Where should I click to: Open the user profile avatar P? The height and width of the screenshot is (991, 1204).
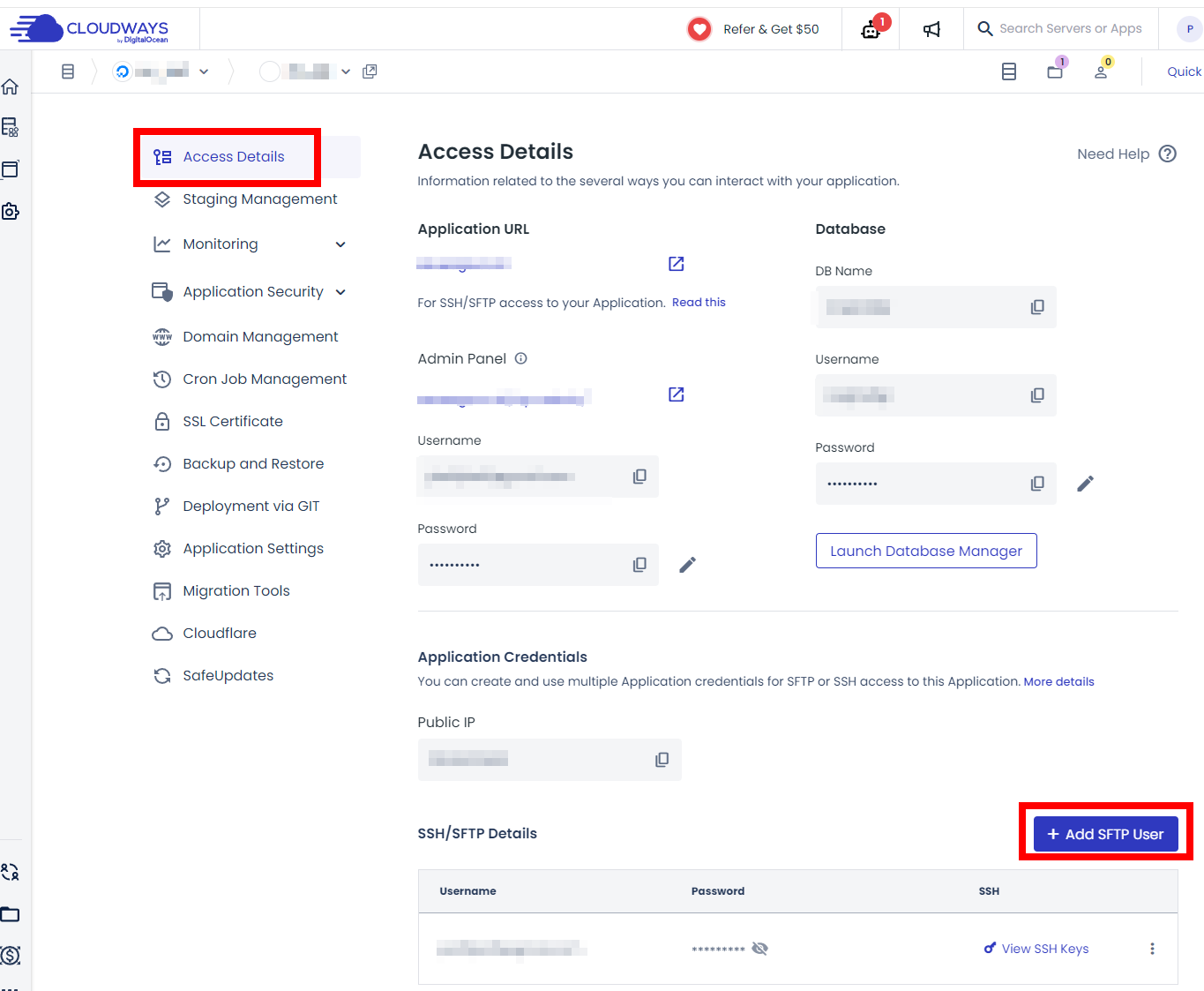[x=1189, y=29]
